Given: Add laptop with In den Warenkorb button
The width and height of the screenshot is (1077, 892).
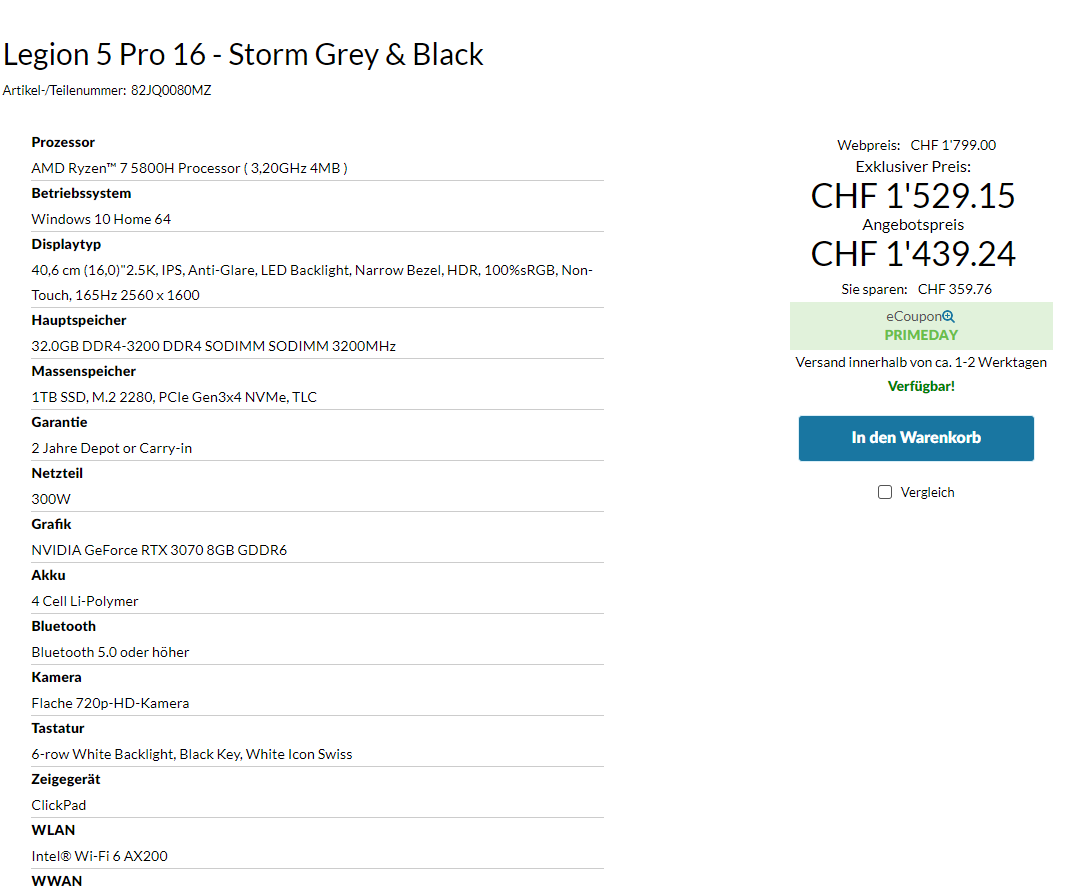Looking at the screenshot, I should 916,438.
